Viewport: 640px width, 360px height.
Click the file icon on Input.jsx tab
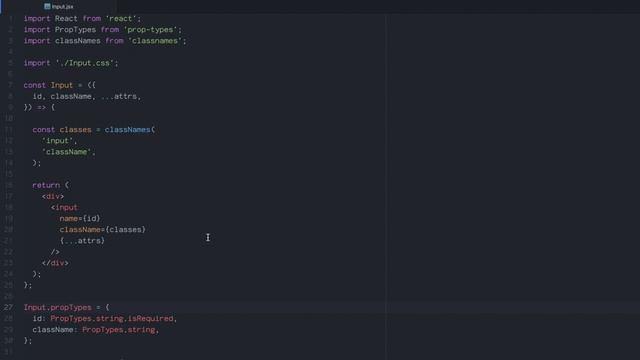(47, 7)
